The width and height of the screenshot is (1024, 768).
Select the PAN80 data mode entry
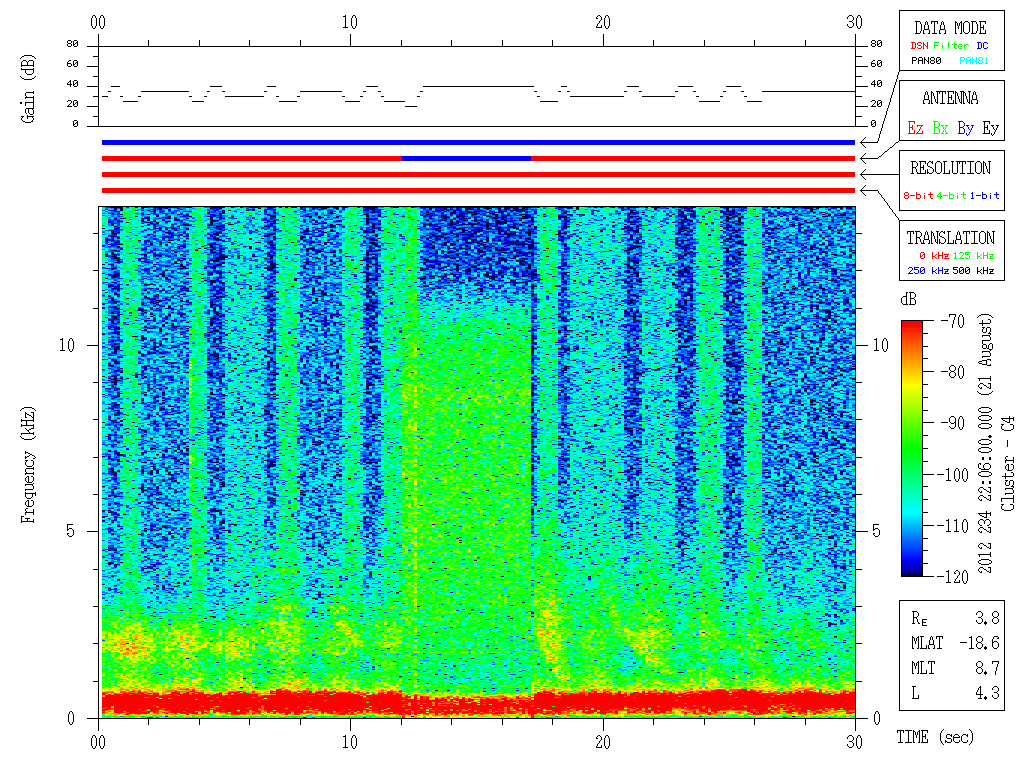point(926,61)
